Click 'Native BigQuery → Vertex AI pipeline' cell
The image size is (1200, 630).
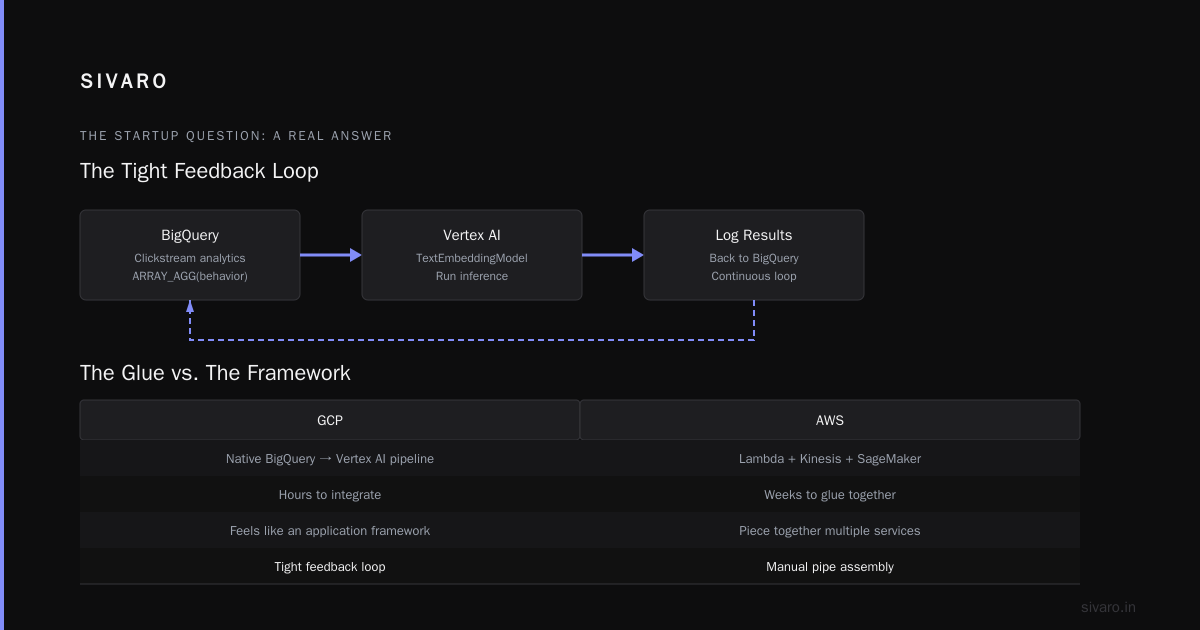[x=330, y=458]
